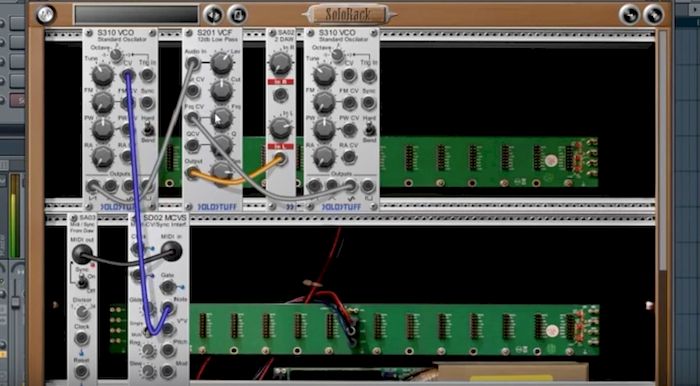Click the Clock jack on SD02 MCVS
This screenshot has height=386, width=700.
[x=137, y=249]
